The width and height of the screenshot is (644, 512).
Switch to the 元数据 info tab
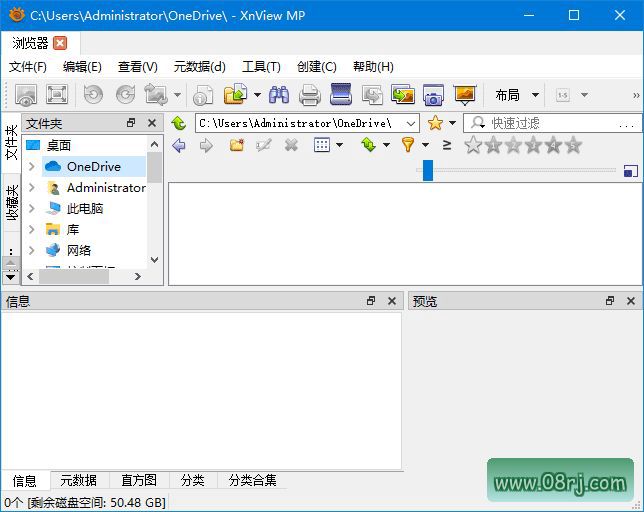pyautogui.click(x=78, y=480)
